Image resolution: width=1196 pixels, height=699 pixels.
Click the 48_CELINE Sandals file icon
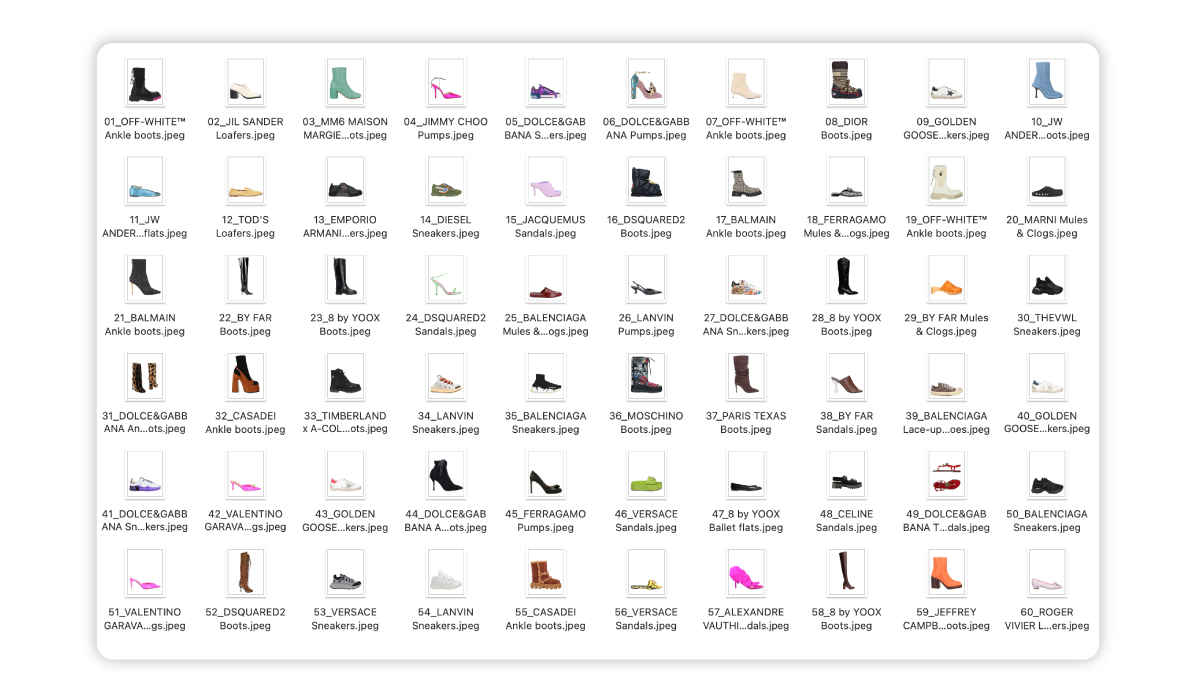(846, 476)
